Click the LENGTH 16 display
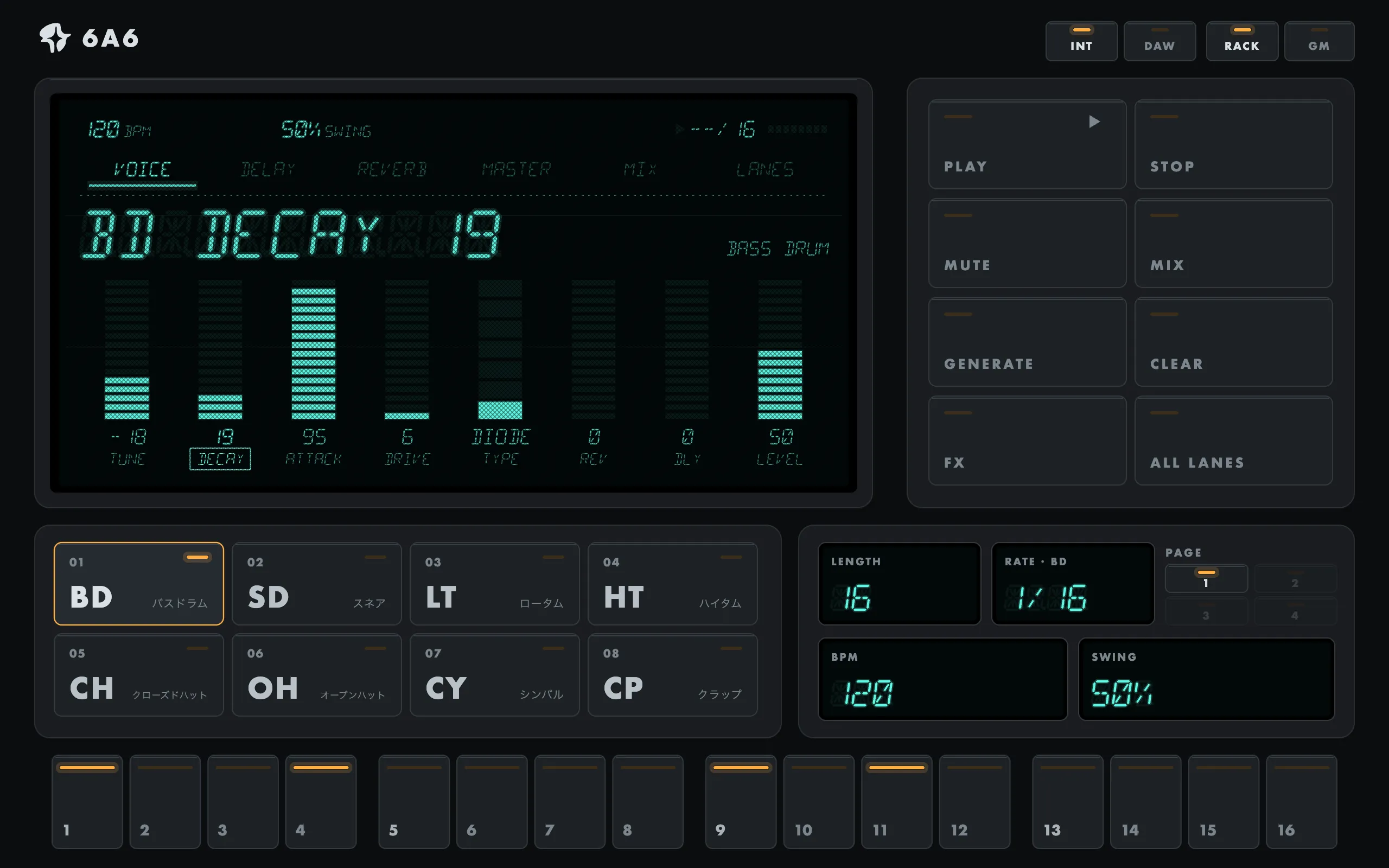This screenshot has height=868, width=1389. click(x=900, y=584)
